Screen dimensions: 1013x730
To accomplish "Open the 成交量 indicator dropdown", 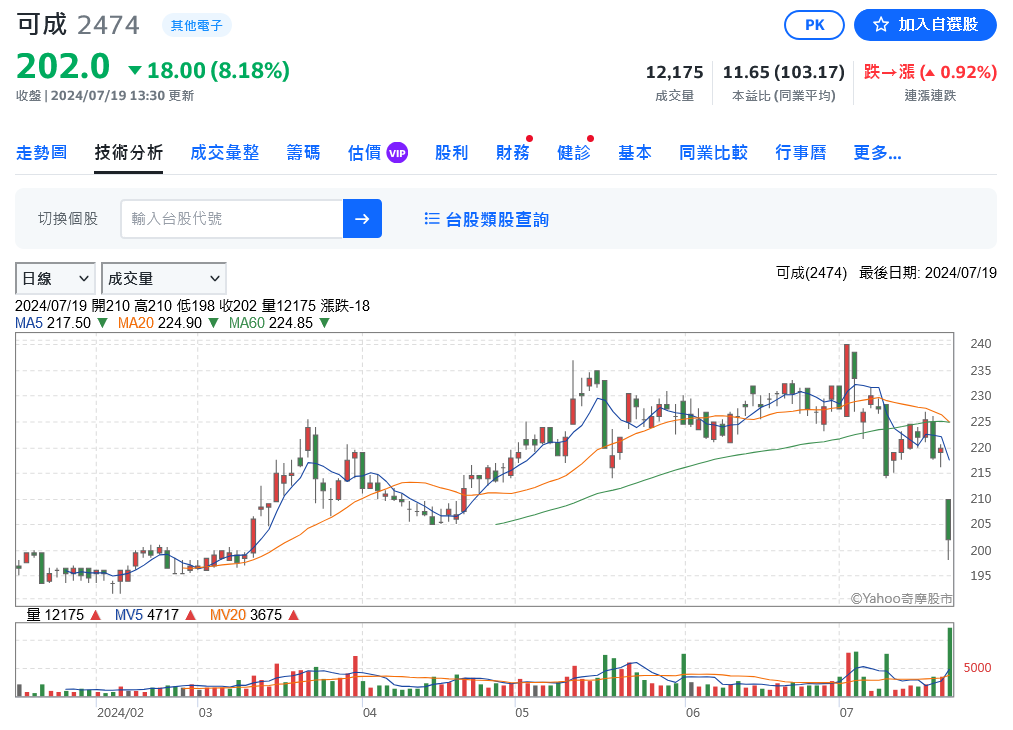I will tap(164, 278).
